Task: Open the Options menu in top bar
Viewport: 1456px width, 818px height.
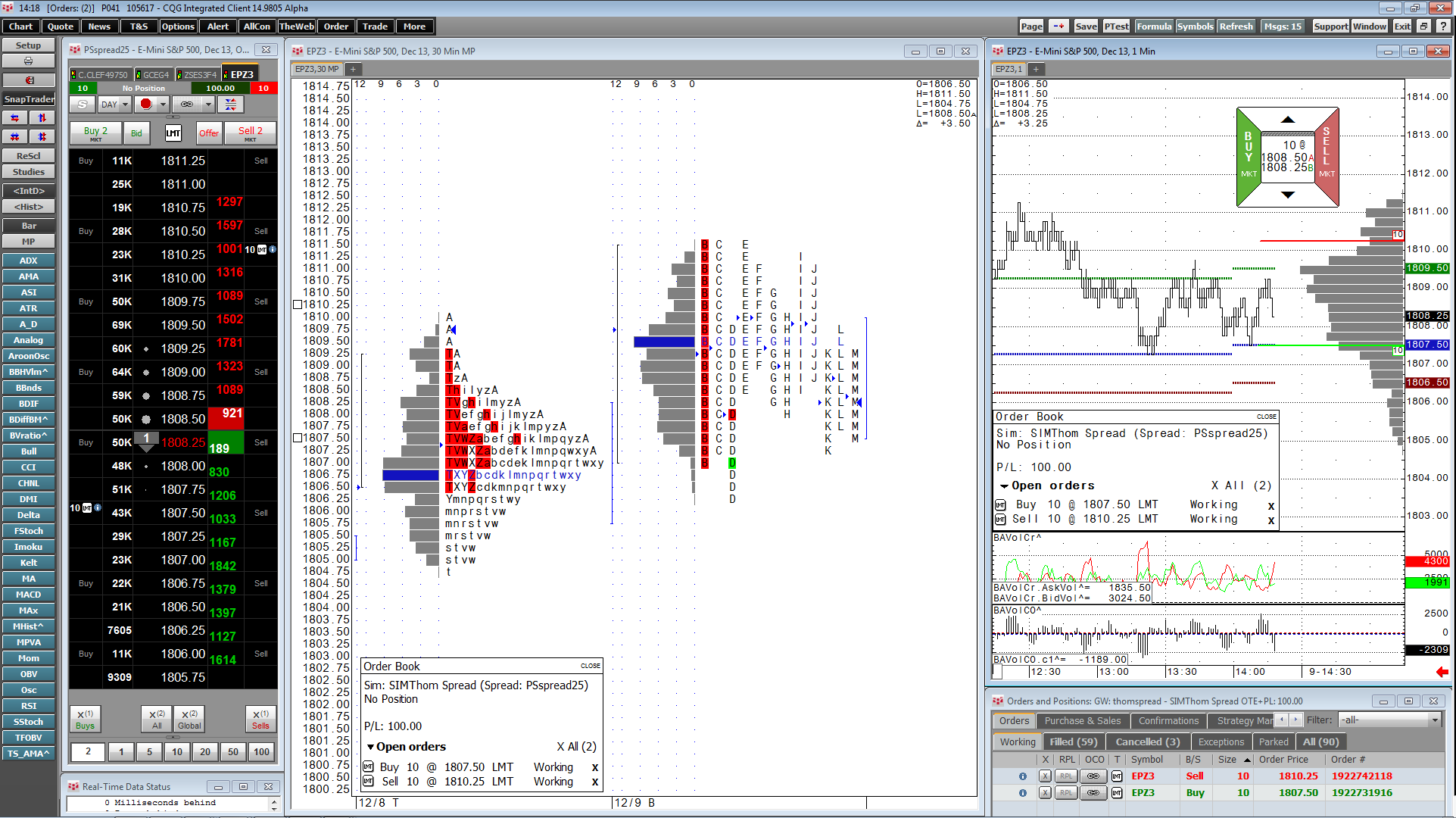Action: coord(178,27)
